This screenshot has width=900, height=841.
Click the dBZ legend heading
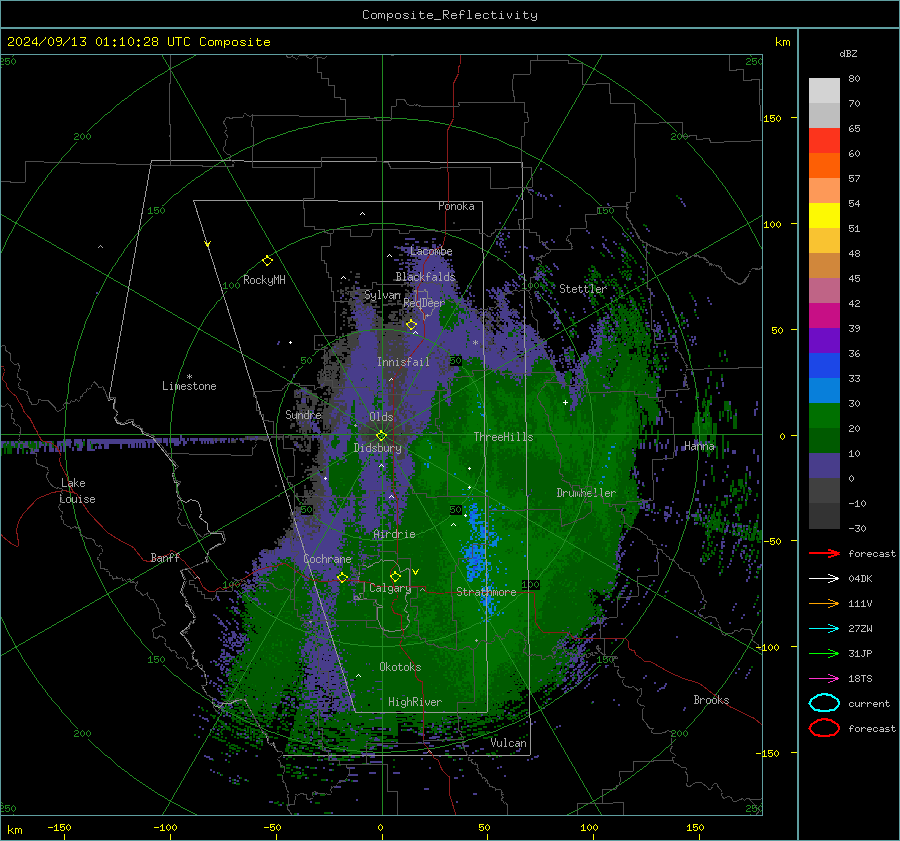tap(848, 54)
